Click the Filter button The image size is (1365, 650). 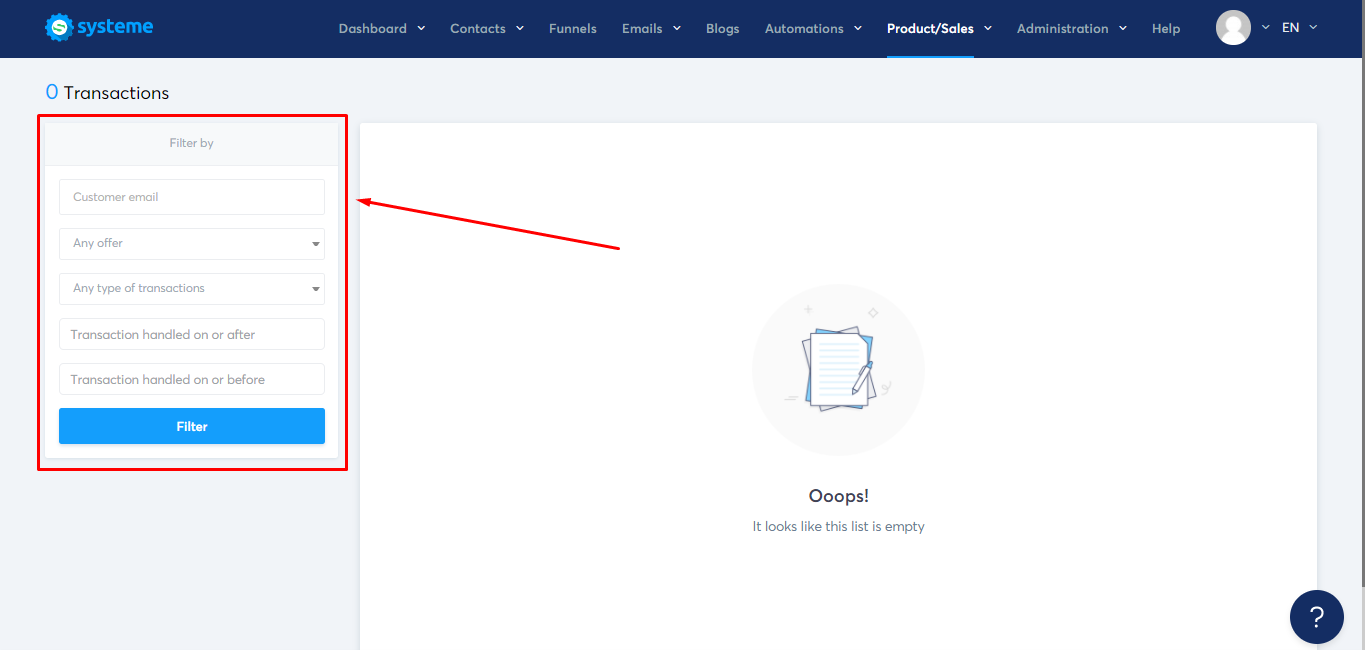(x=191, y=425)
